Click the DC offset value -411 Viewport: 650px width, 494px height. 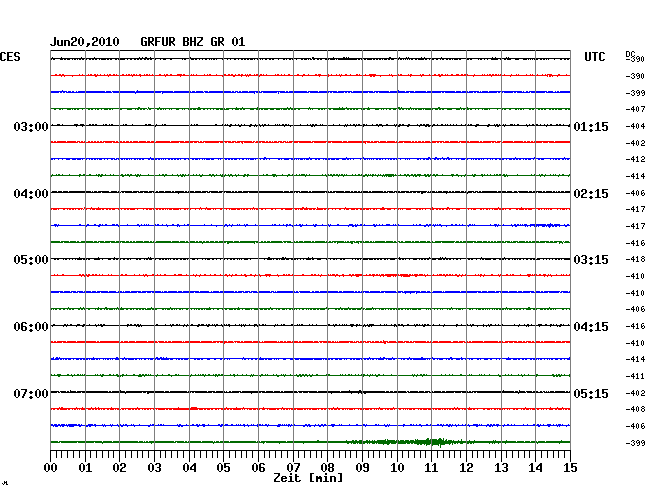pos(635,376)
